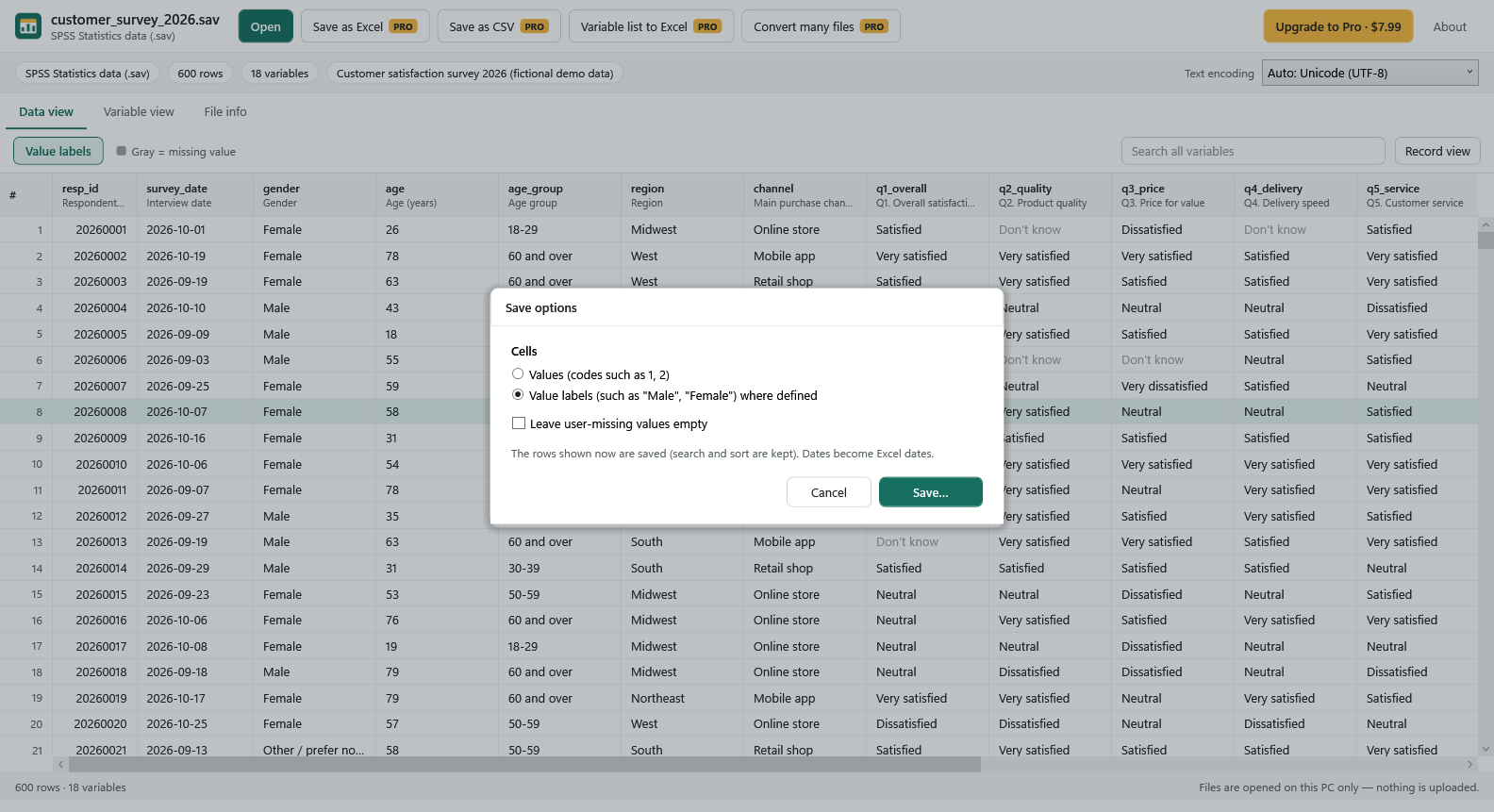Click the 18 variables info chip

point(279,74)
